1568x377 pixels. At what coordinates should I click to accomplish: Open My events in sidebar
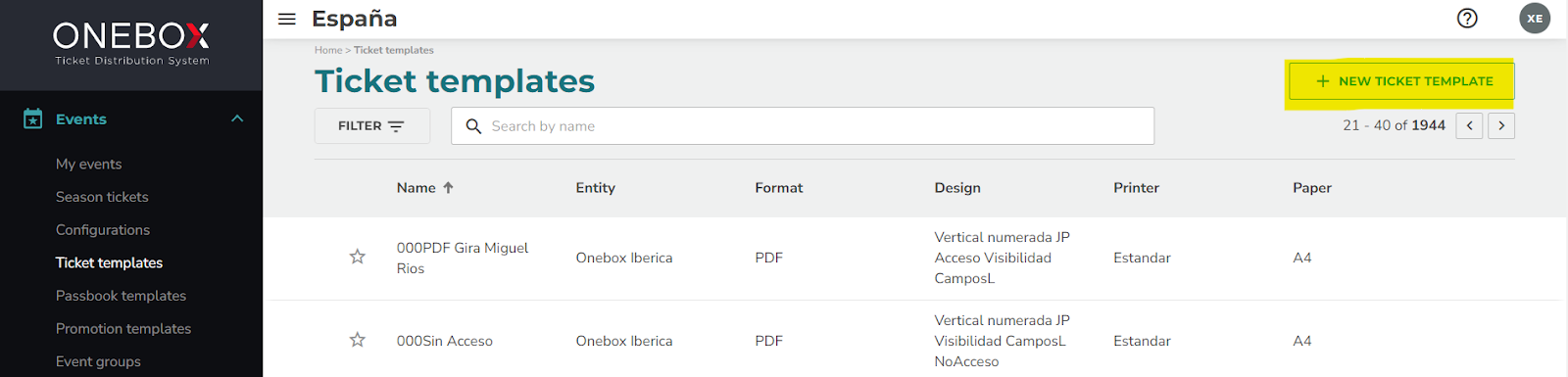pos(89,165)
